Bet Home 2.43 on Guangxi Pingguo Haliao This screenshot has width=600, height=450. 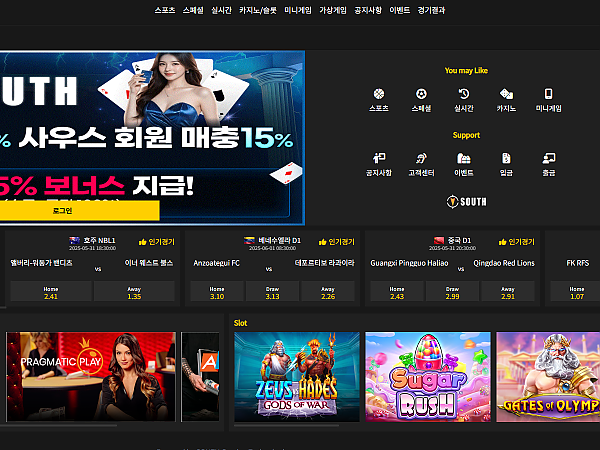click(397, 292)
